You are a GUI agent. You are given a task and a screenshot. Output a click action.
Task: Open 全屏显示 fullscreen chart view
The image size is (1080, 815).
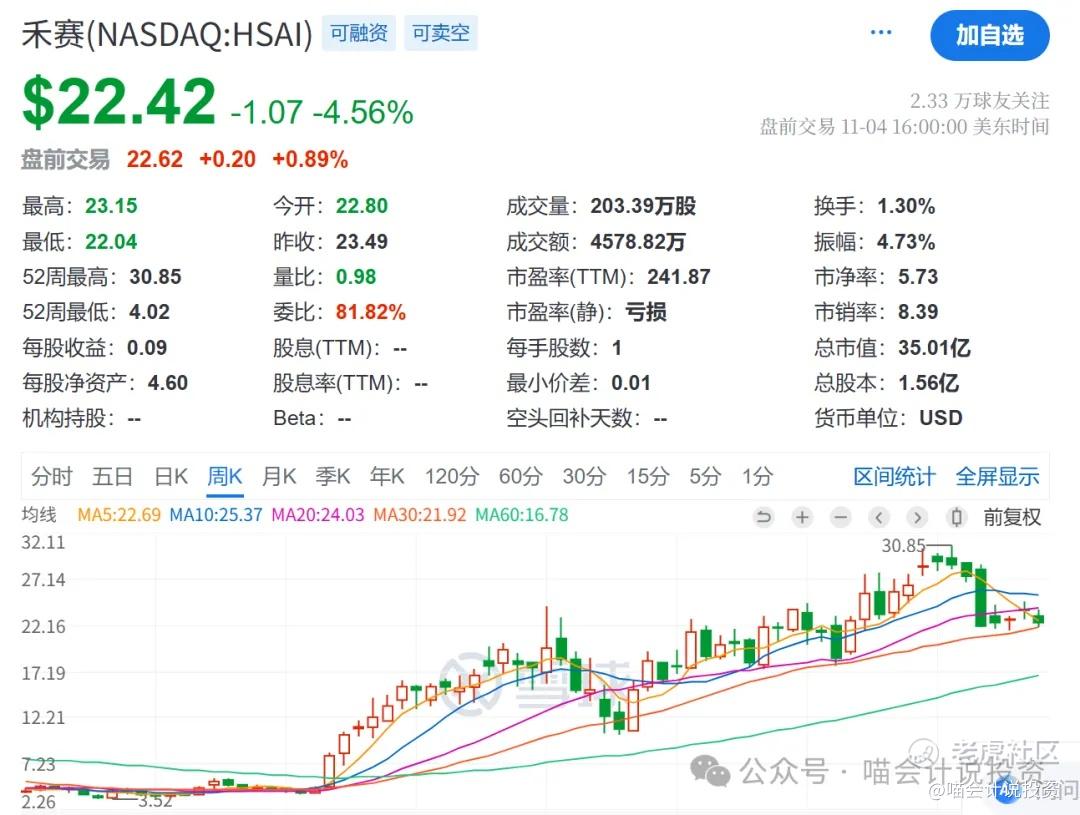[x=997, y=476]
